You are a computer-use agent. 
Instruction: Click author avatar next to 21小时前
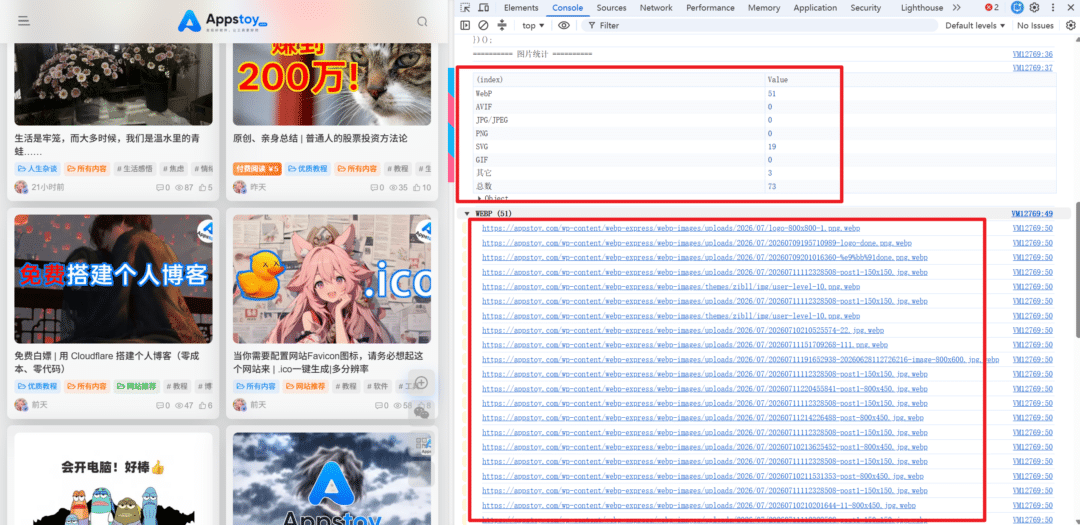(x=21, y=187)
